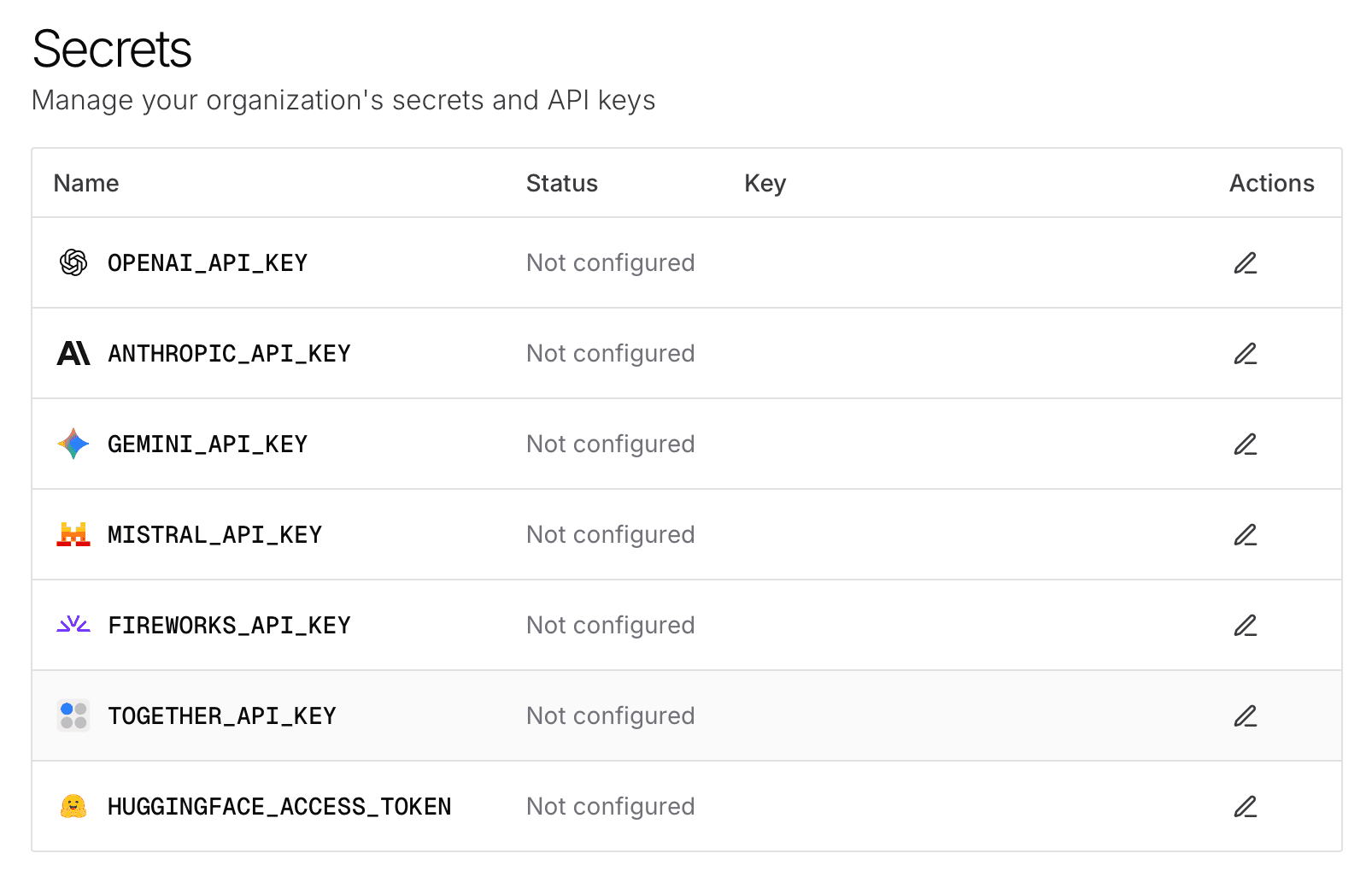The width and height of the screenshot is (1372, 877).
Task: Click the OpenAI logo icon
Action: (x=73, y=262)
